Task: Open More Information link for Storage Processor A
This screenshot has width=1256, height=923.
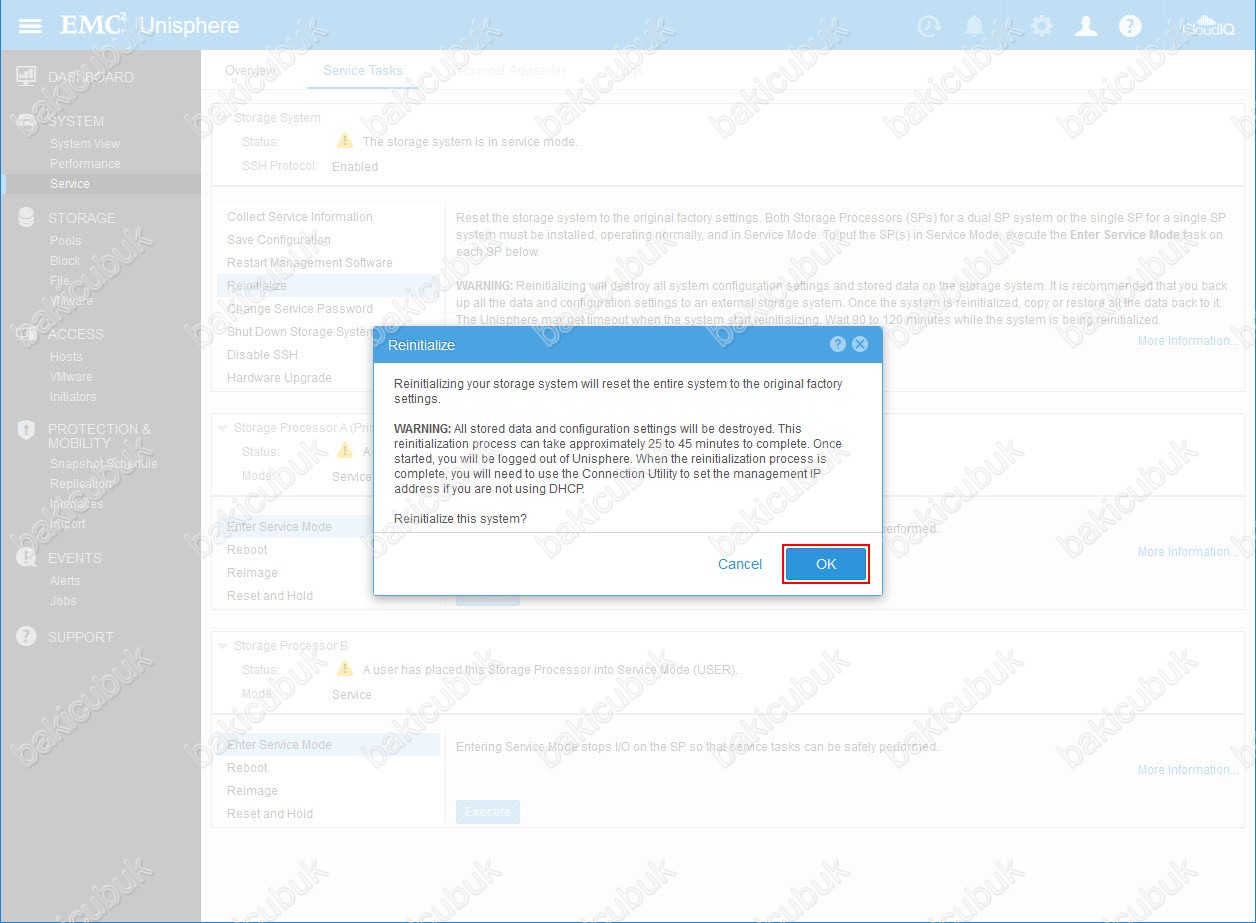Action: [1188, 552]
